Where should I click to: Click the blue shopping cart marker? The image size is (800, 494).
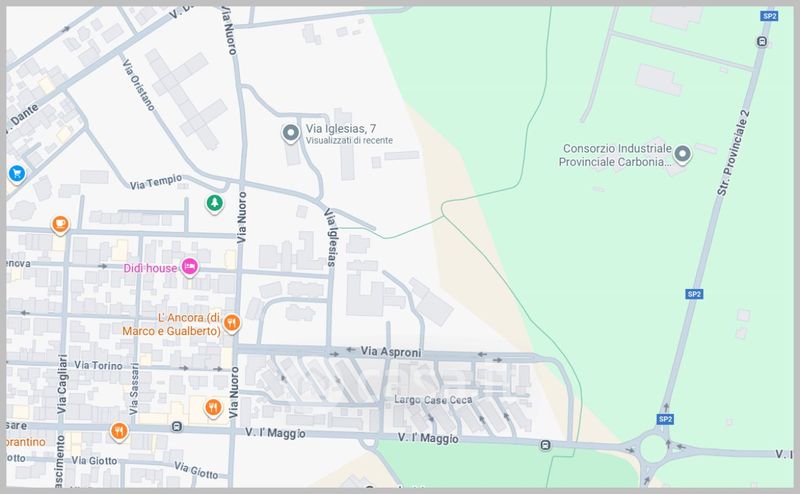pyautogui.click(x=16, y=173)
